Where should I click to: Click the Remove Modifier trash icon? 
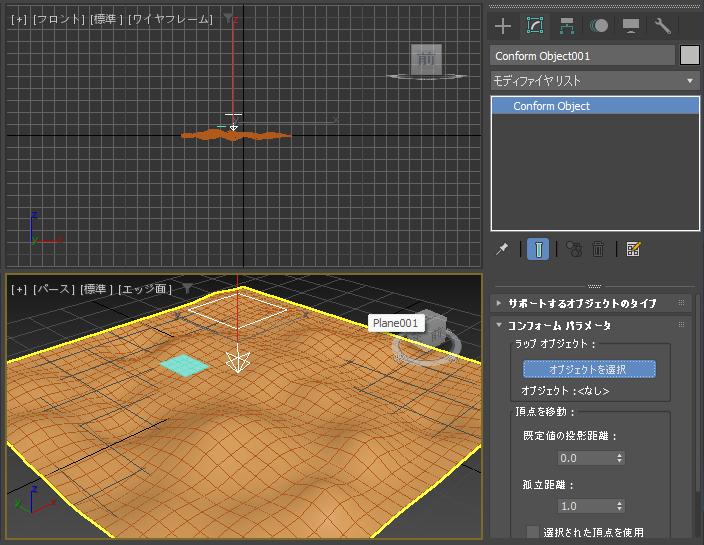pyautogui.click(x=598, y=249)
